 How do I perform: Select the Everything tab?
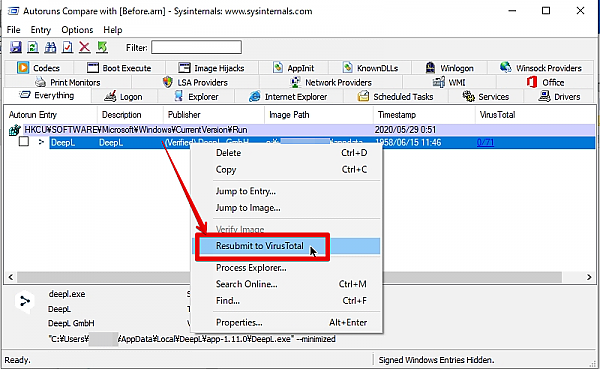point(47,95)
